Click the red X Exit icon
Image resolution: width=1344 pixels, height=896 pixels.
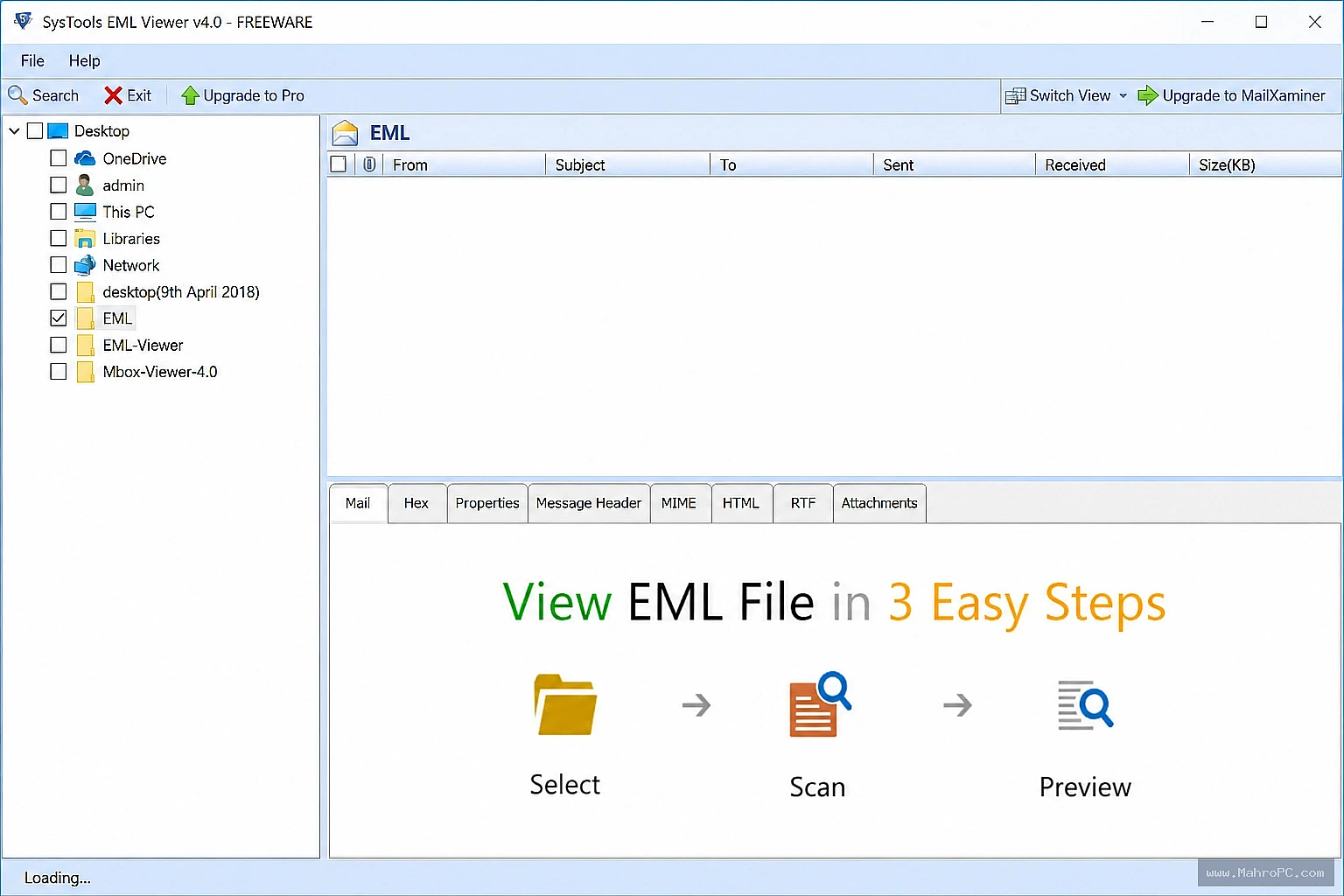pos(113,95)
